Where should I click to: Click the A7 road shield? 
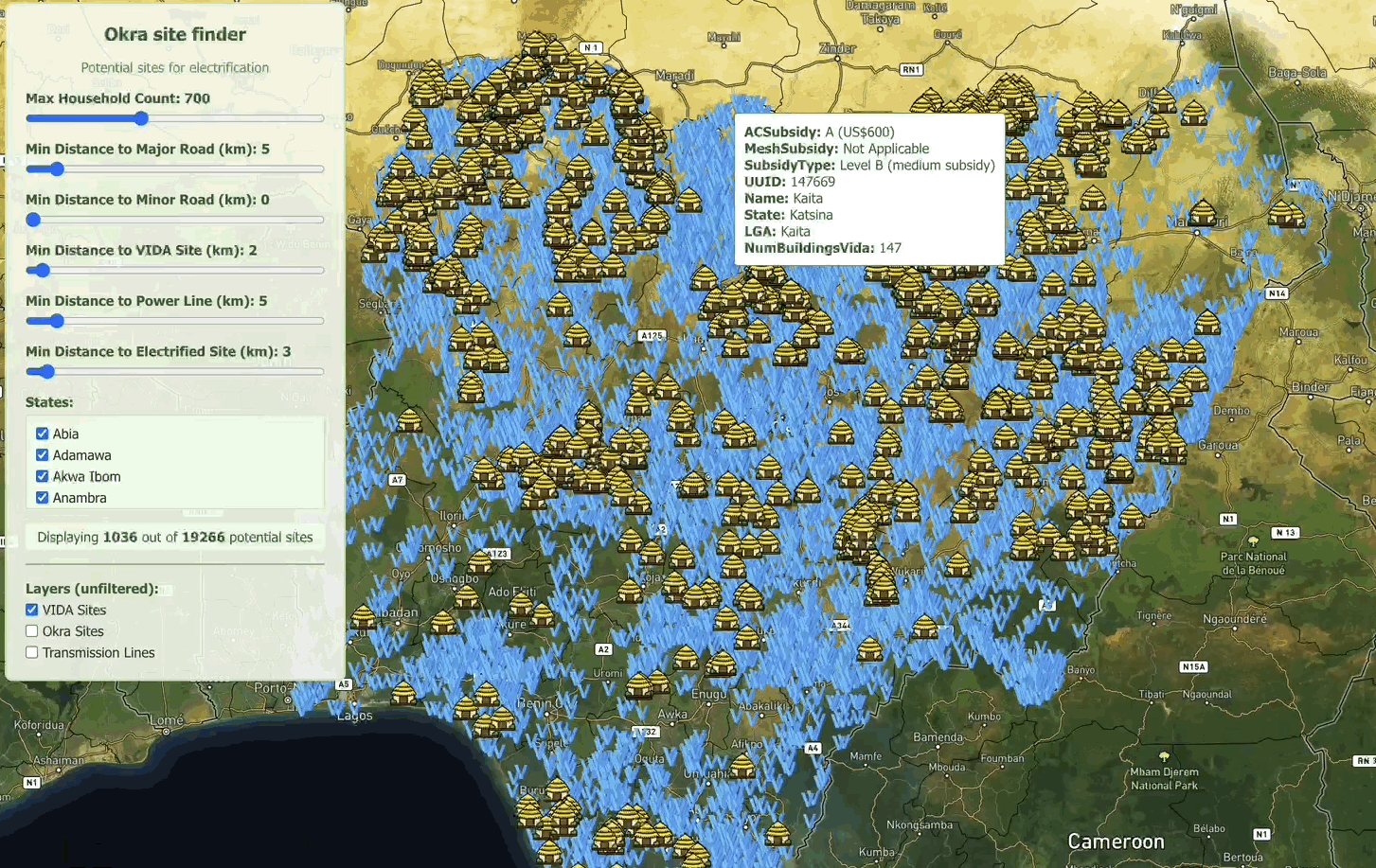[397, 480]
